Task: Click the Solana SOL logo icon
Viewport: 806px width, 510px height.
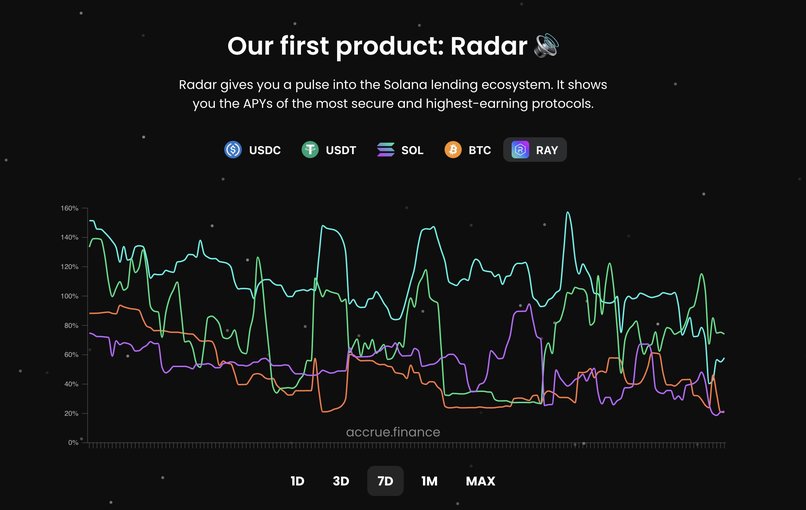Action: pos(386,150)
